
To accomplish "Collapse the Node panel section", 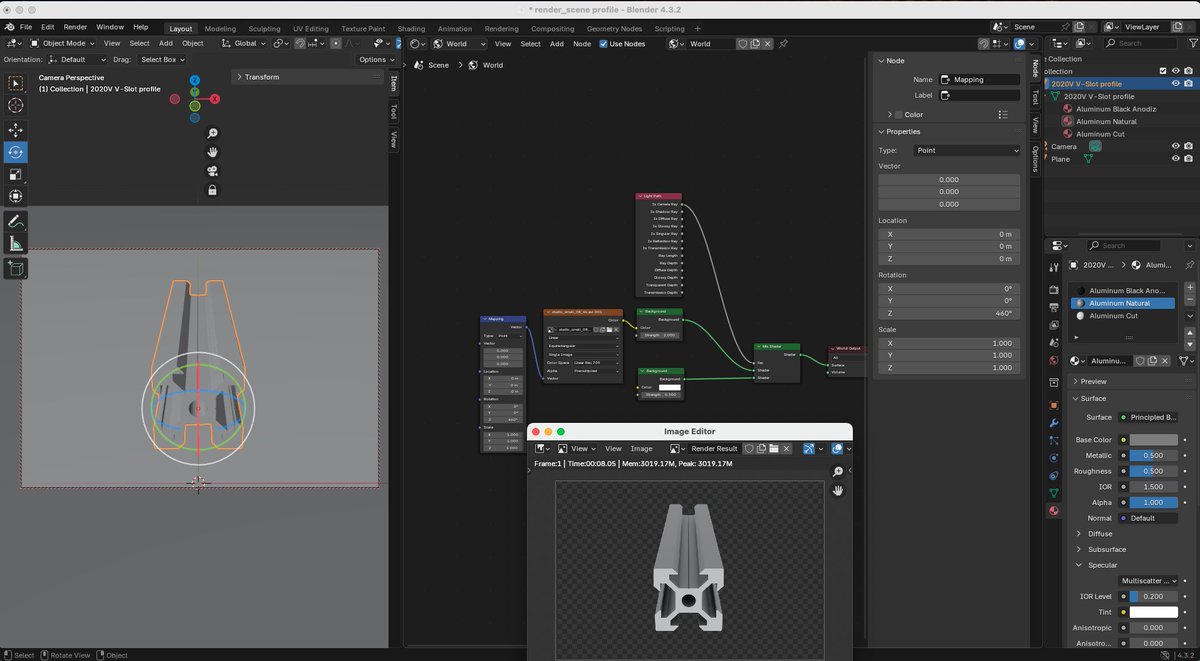I will click(895, 61).
